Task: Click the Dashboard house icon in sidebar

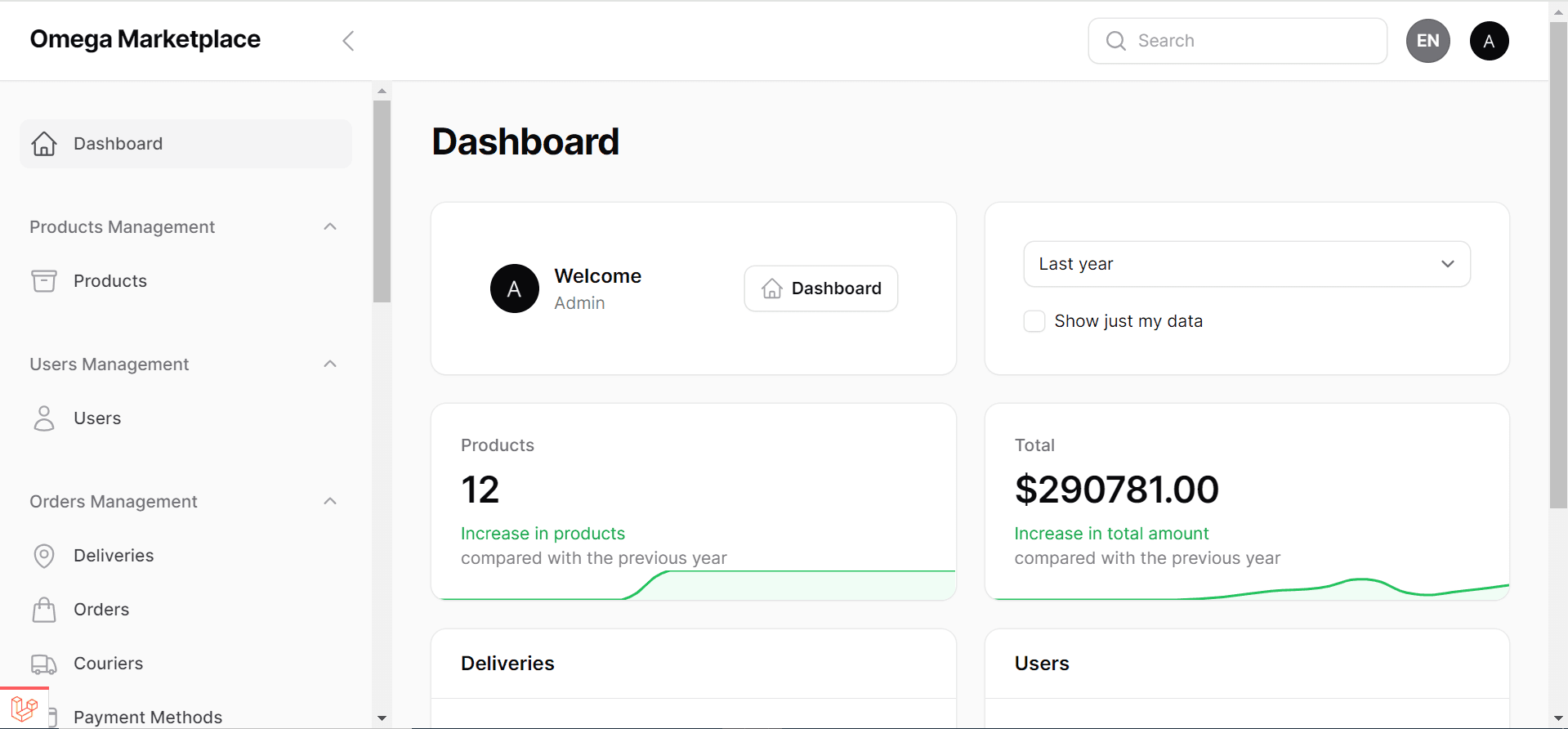Action: (x=44, y=144)
